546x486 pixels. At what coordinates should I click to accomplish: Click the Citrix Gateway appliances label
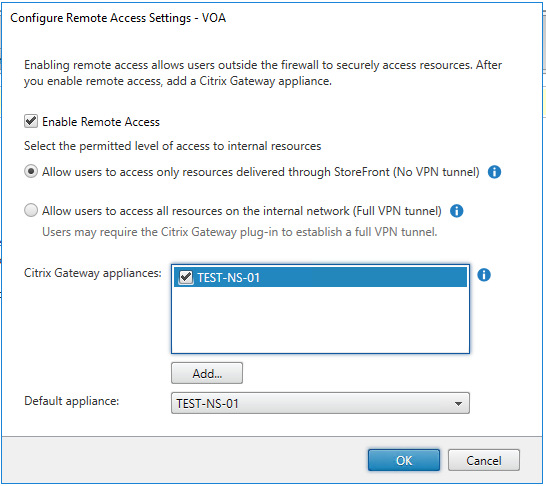(x=93, y=273)
